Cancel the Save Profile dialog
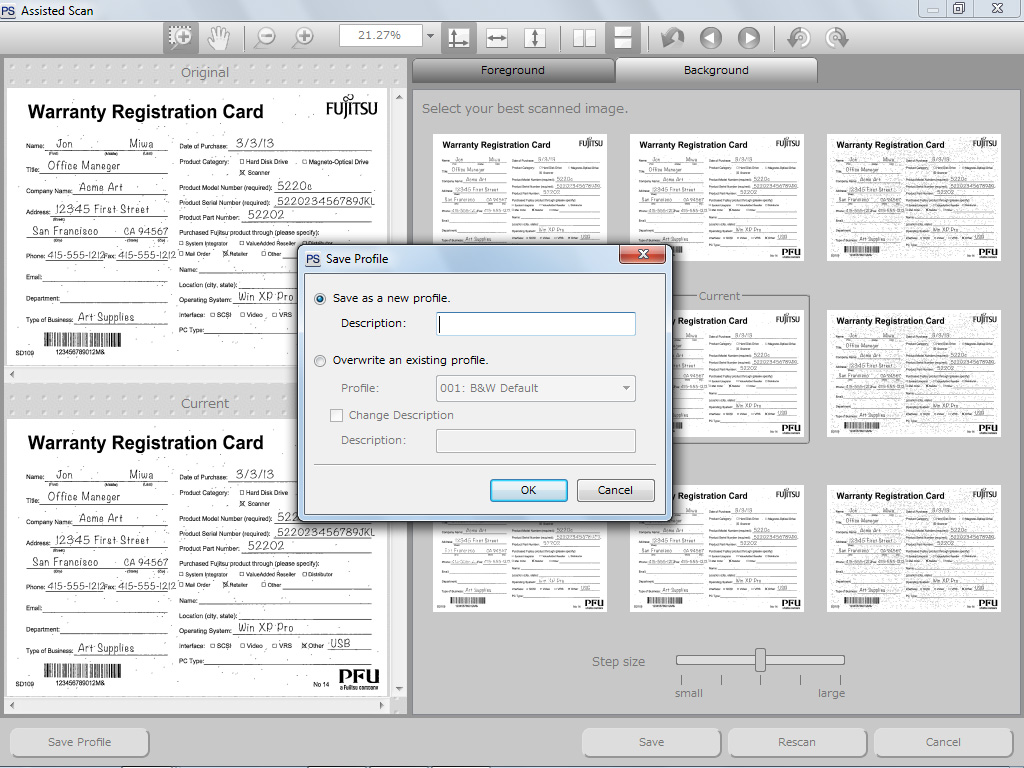The height and width of the screenshot is (768, 1024). click(x=615, y=490)
